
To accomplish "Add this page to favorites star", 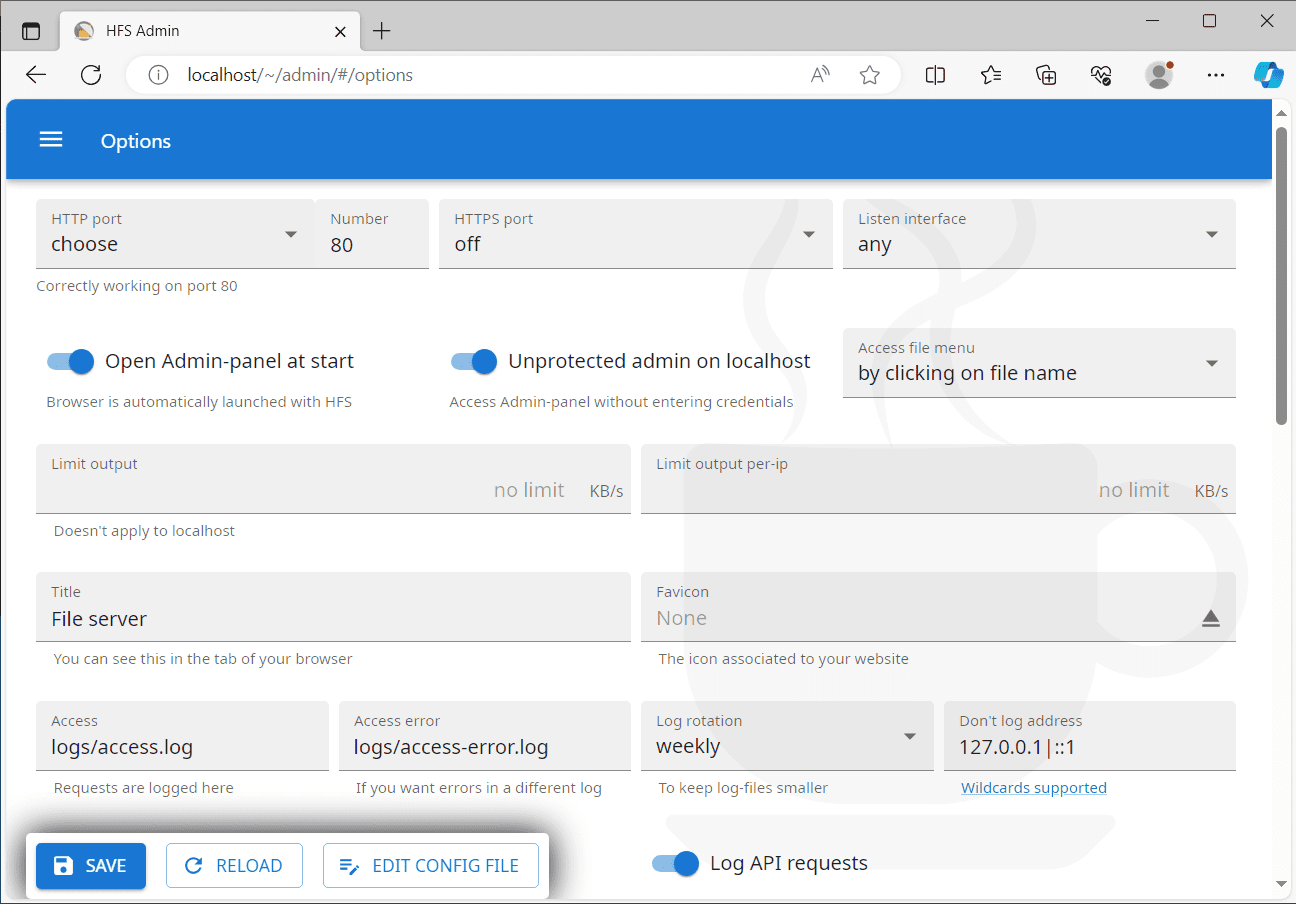I will [869, 75].
